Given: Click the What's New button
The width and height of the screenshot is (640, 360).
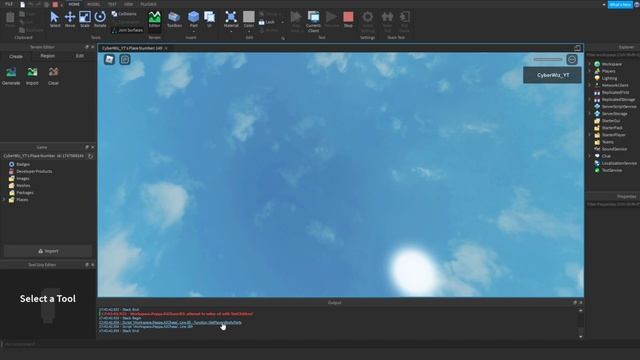Looking at the screenshot, I should pyautogui.click(x=620, y=4).
